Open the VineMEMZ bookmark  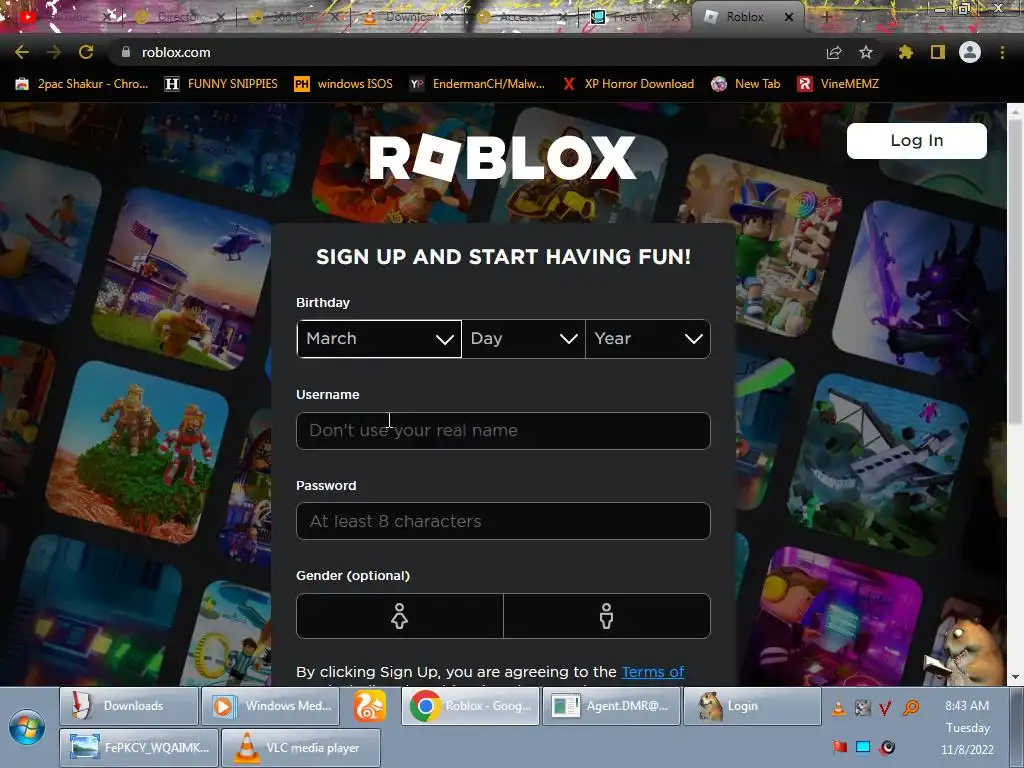(x=839, y=84)
